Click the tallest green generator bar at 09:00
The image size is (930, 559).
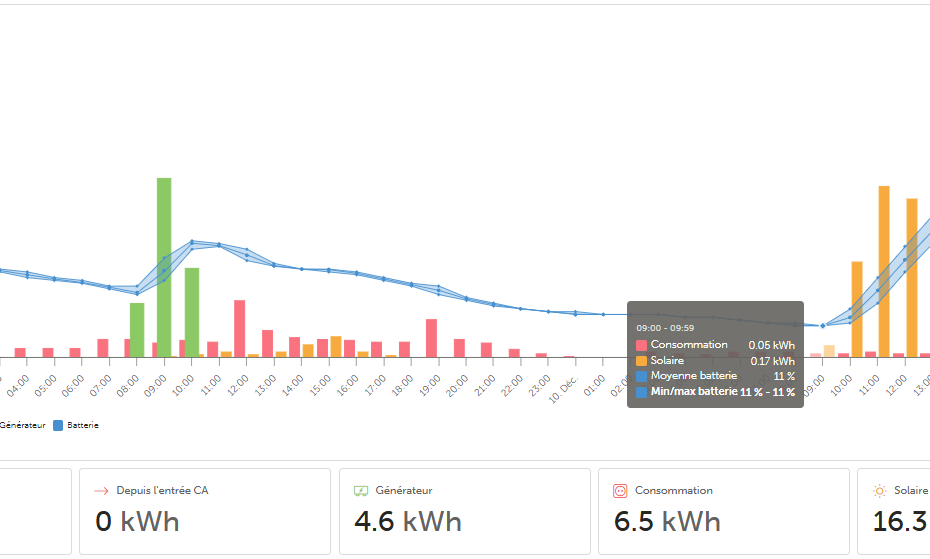164,266
